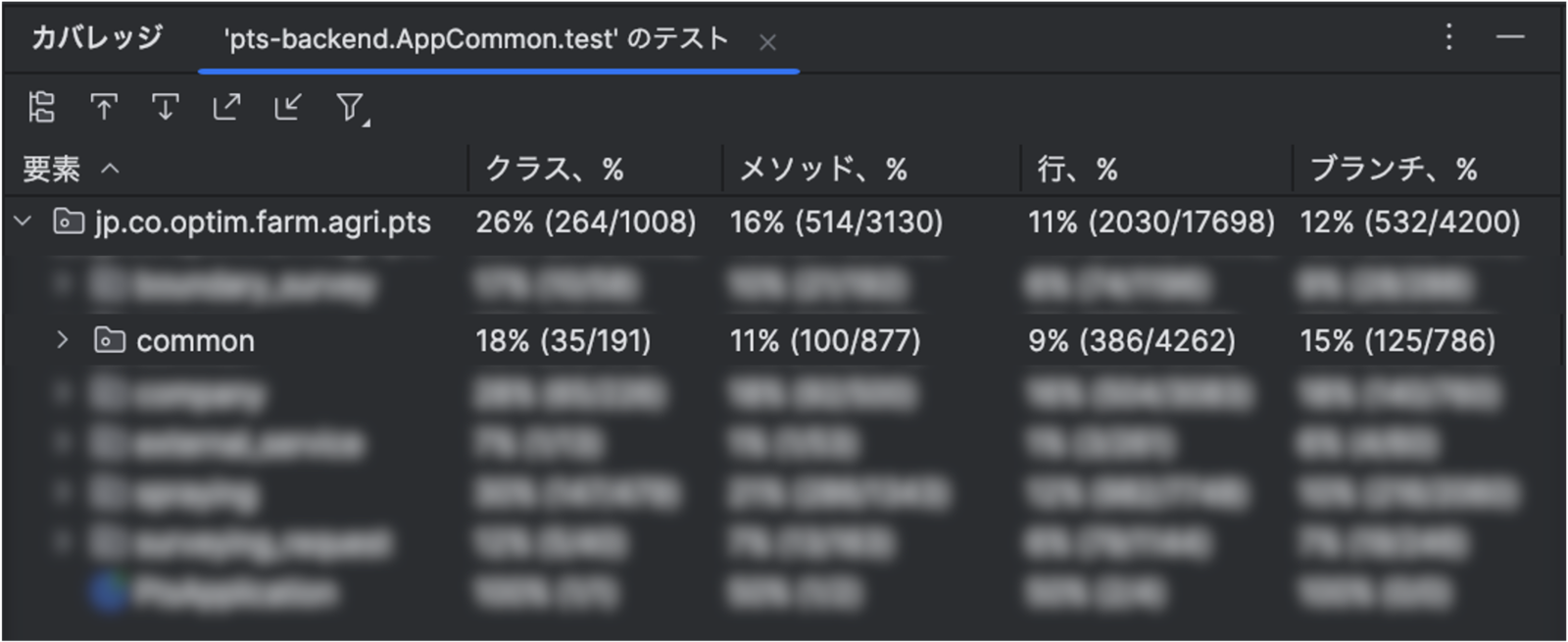Sort by the メソッド、% column
The image size is (1568, 642).
(x=823, y=169)
